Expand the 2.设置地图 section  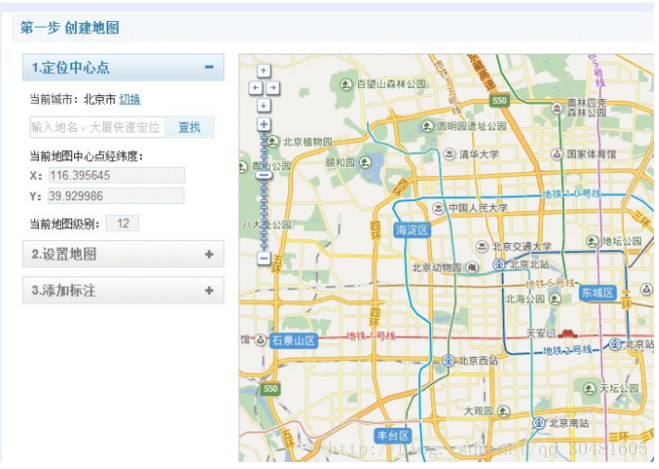(209, 254)
